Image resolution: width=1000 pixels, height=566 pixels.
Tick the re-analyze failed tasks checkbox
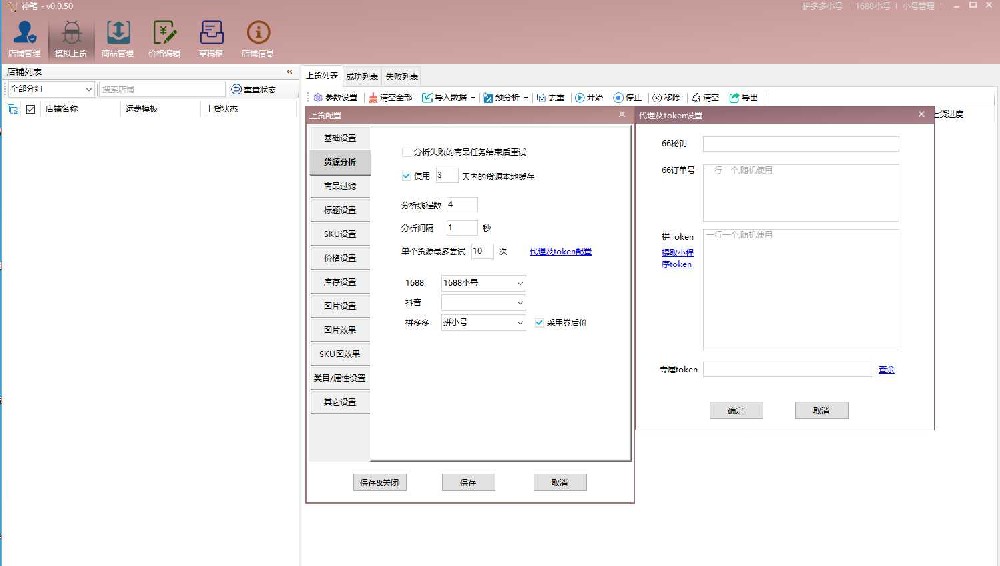tap(406, 152)
